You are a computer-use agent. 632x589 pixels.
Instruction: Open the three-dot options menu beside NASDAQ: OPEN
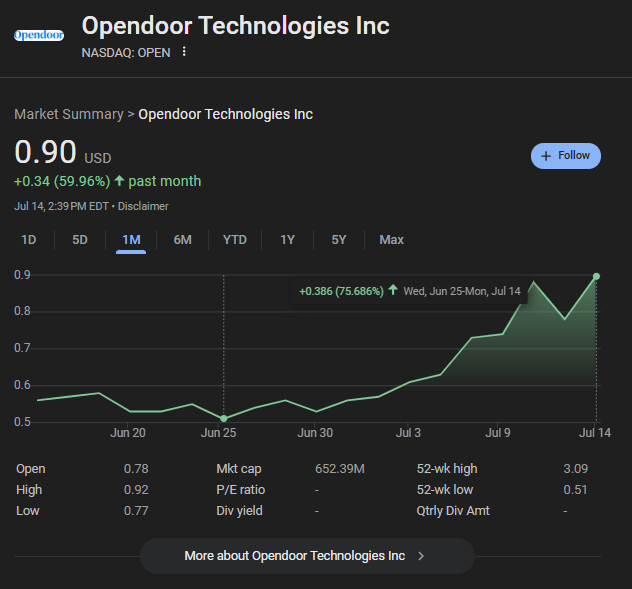[x=184, y=52]
